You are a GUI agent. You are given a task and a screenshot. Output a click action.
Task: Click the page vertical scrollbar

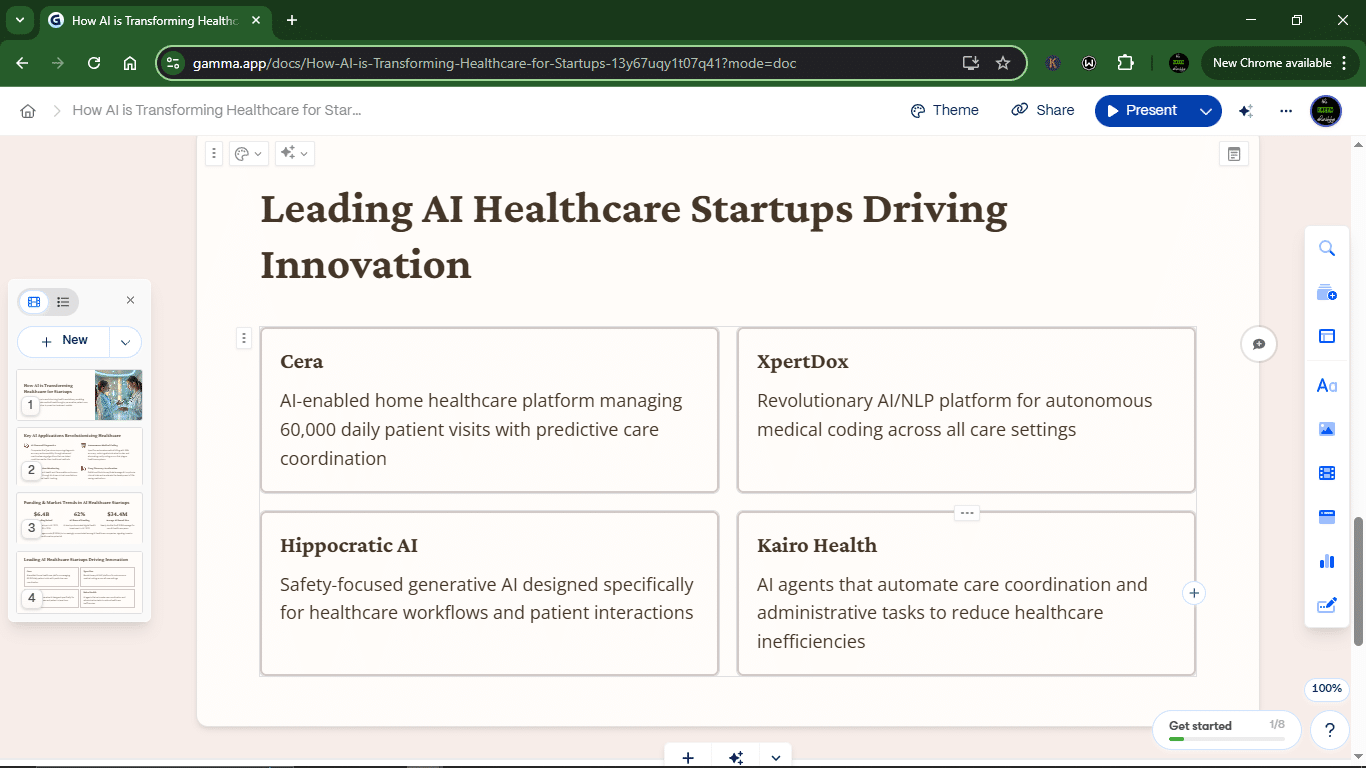coord(1359,581)
